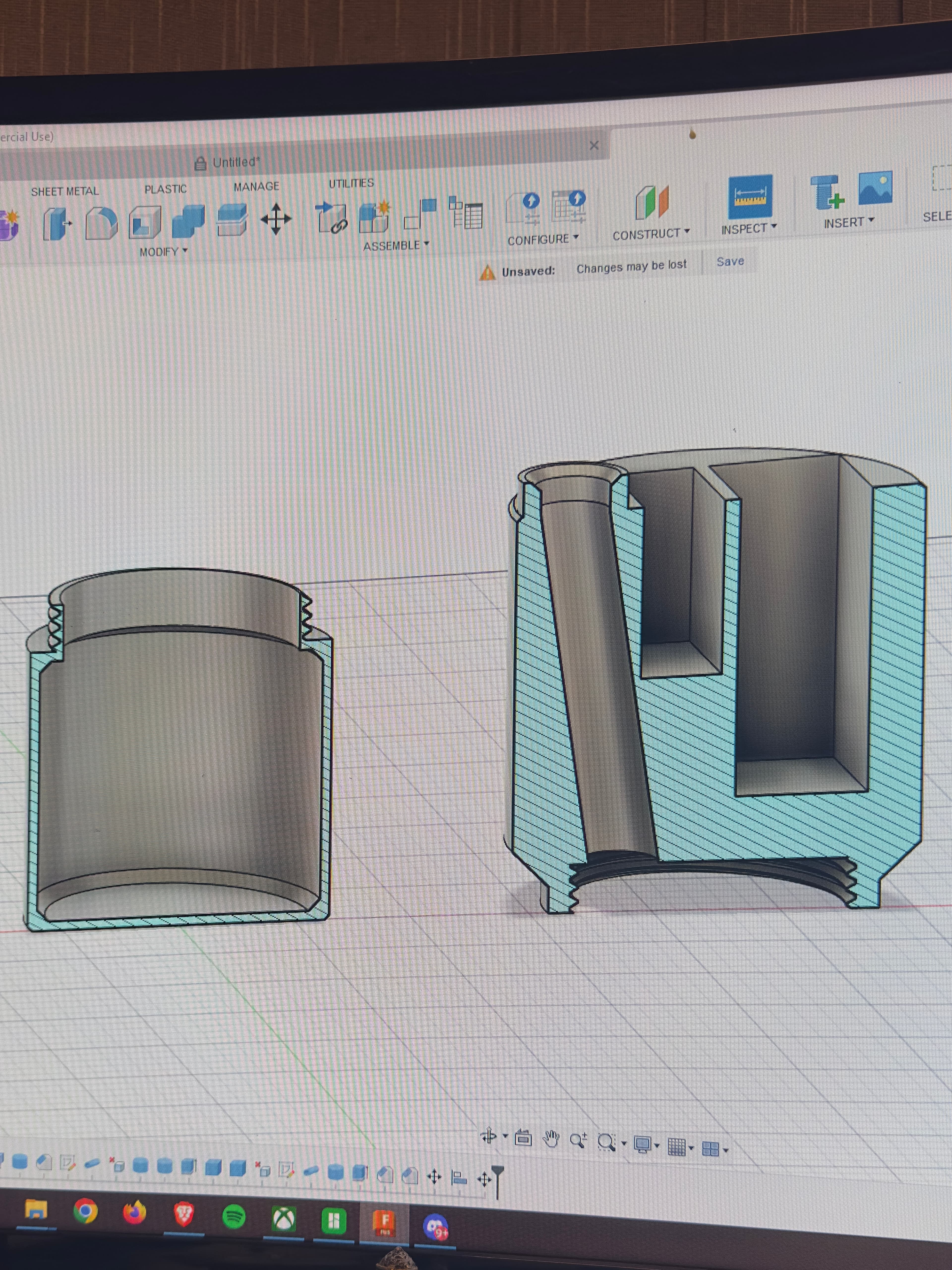Expand the Assemble dropdown
The height and width of the screenshot is (1270, 952).
tap(396, 246)
